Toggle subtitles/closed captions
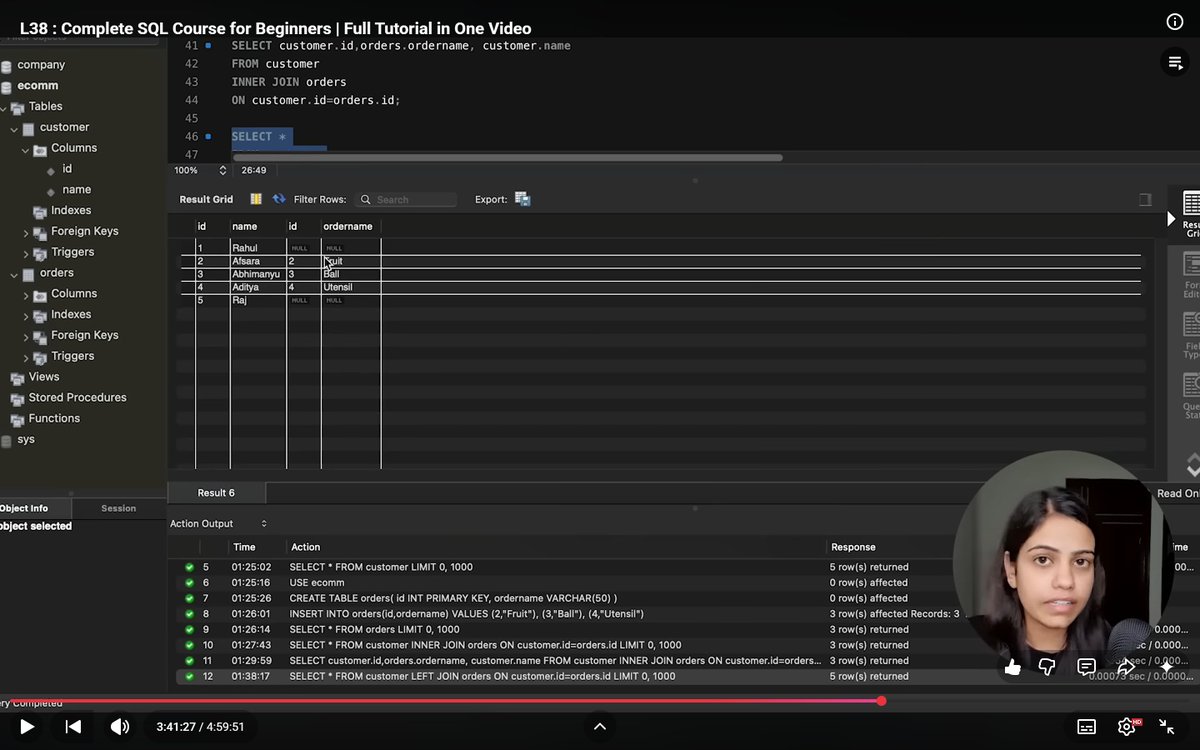The image size is (1200, 750). pyautogui.click(x=1087, y=727)
